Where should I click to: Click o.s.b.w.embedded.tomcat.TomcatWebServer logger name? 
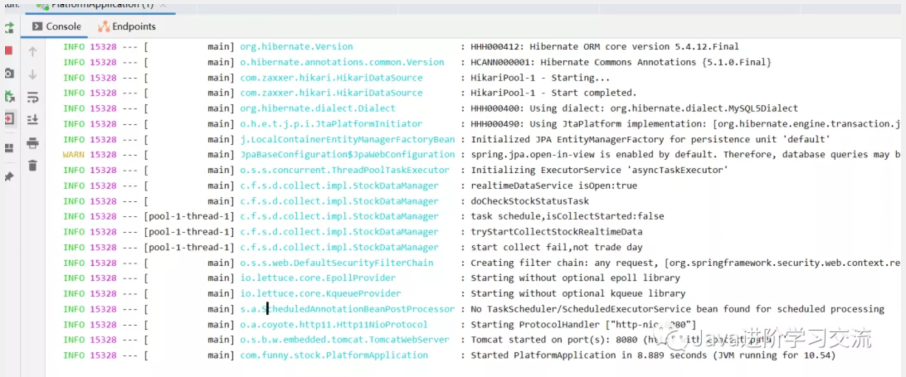click(344, 340)
